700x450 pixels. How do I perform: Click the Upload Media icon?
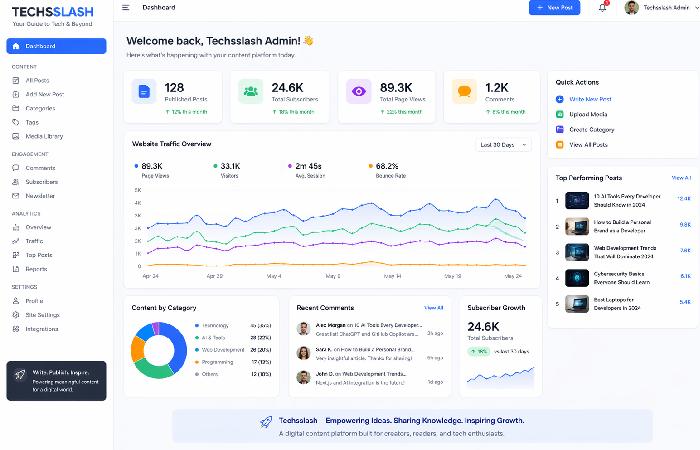coord(559,114)
